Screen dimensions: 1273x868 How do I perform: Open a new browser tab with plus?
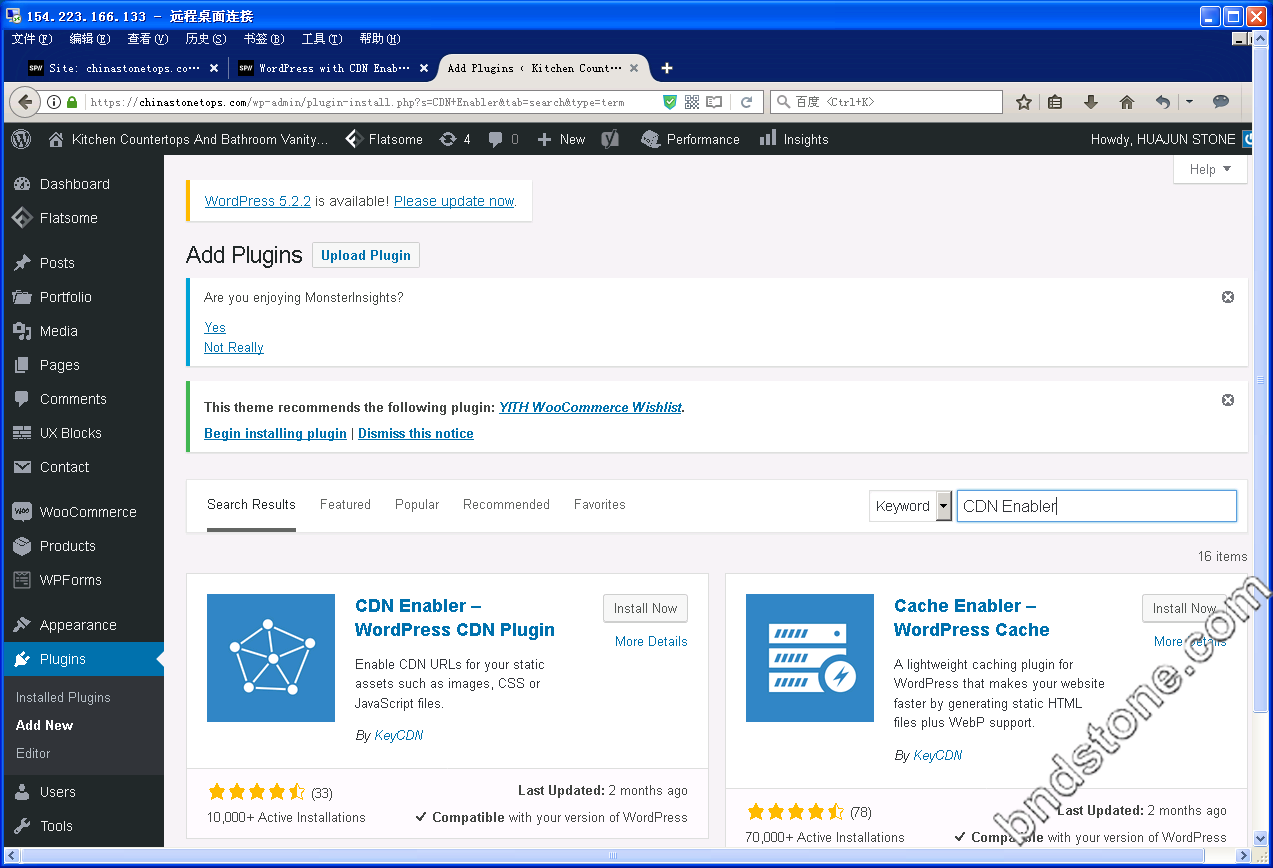coord(667,68)
